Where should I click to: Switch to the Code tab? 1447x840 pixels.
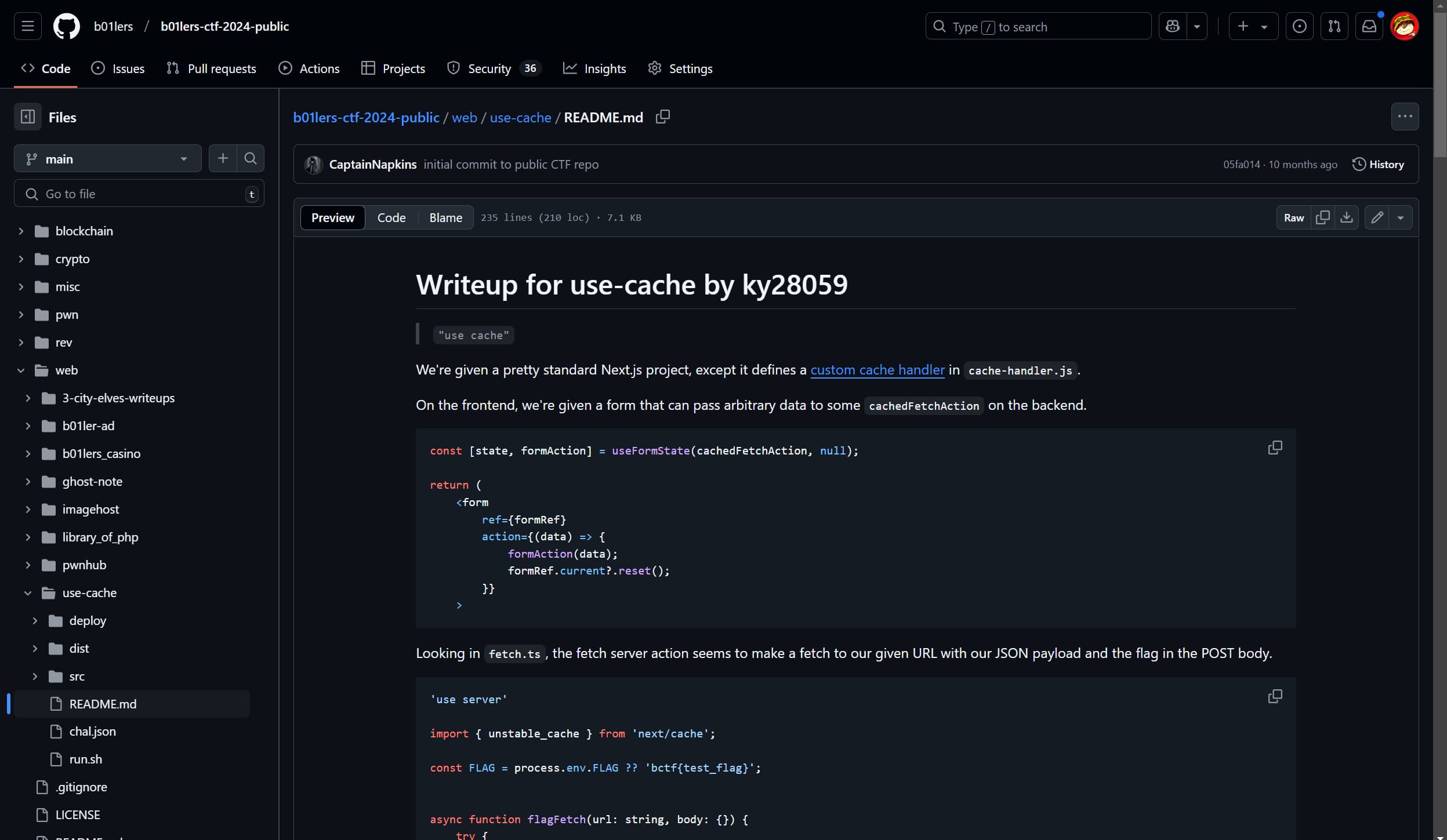pos(46,68)
